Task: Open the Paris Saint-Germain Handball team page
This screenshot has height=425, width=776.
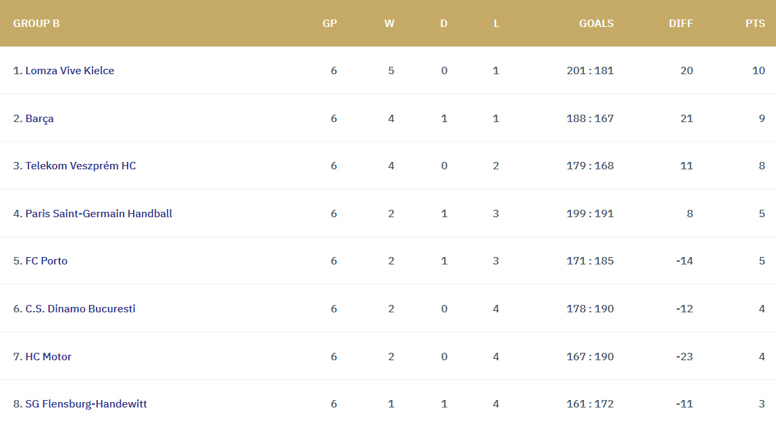Action: click(x=98, y=214)
